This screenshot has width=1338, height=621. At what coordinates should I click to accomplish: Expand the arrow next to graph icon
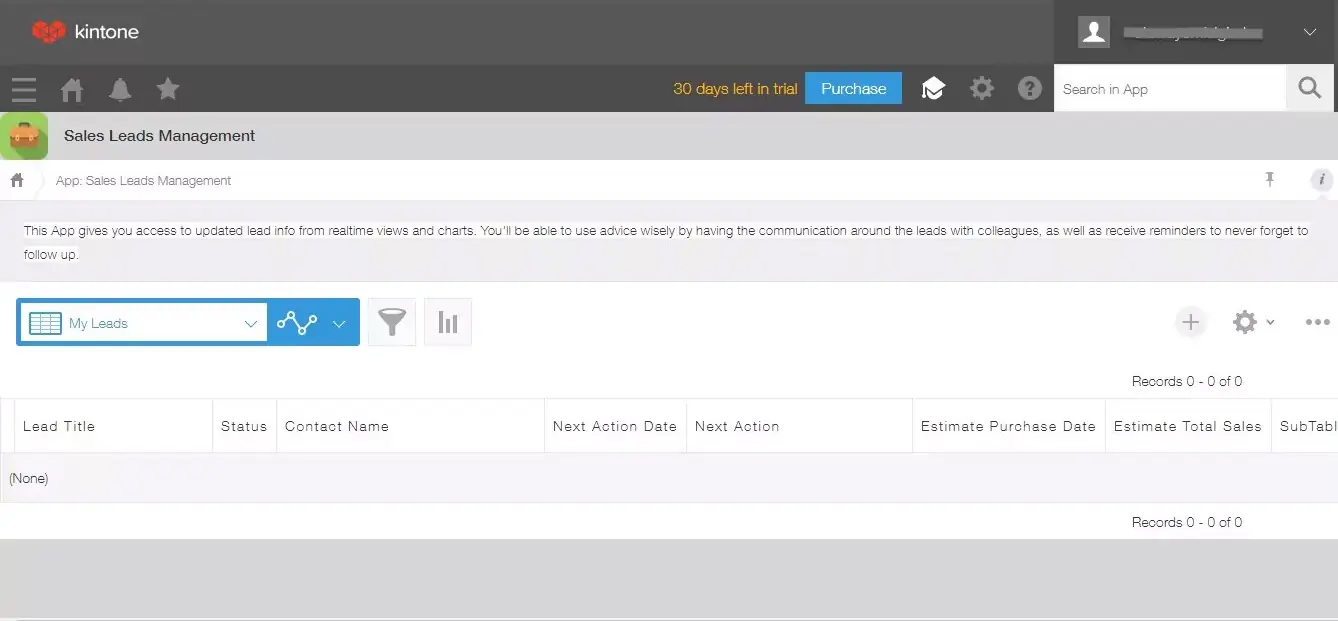point(339,323)
